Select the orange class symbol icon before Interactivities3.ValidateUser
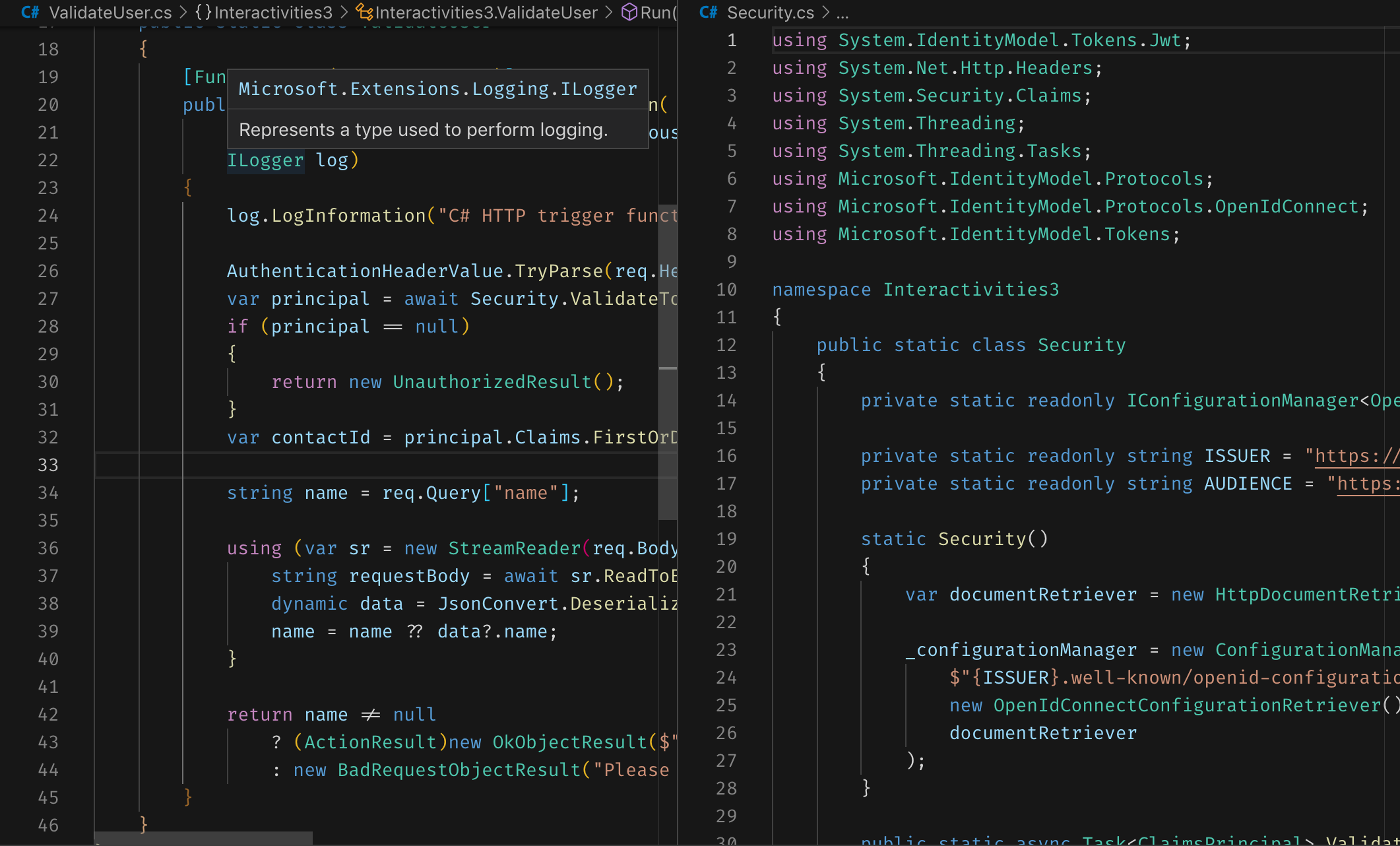Image resolution: width=1400 pixels, height=846 pixels. [364, 12]
